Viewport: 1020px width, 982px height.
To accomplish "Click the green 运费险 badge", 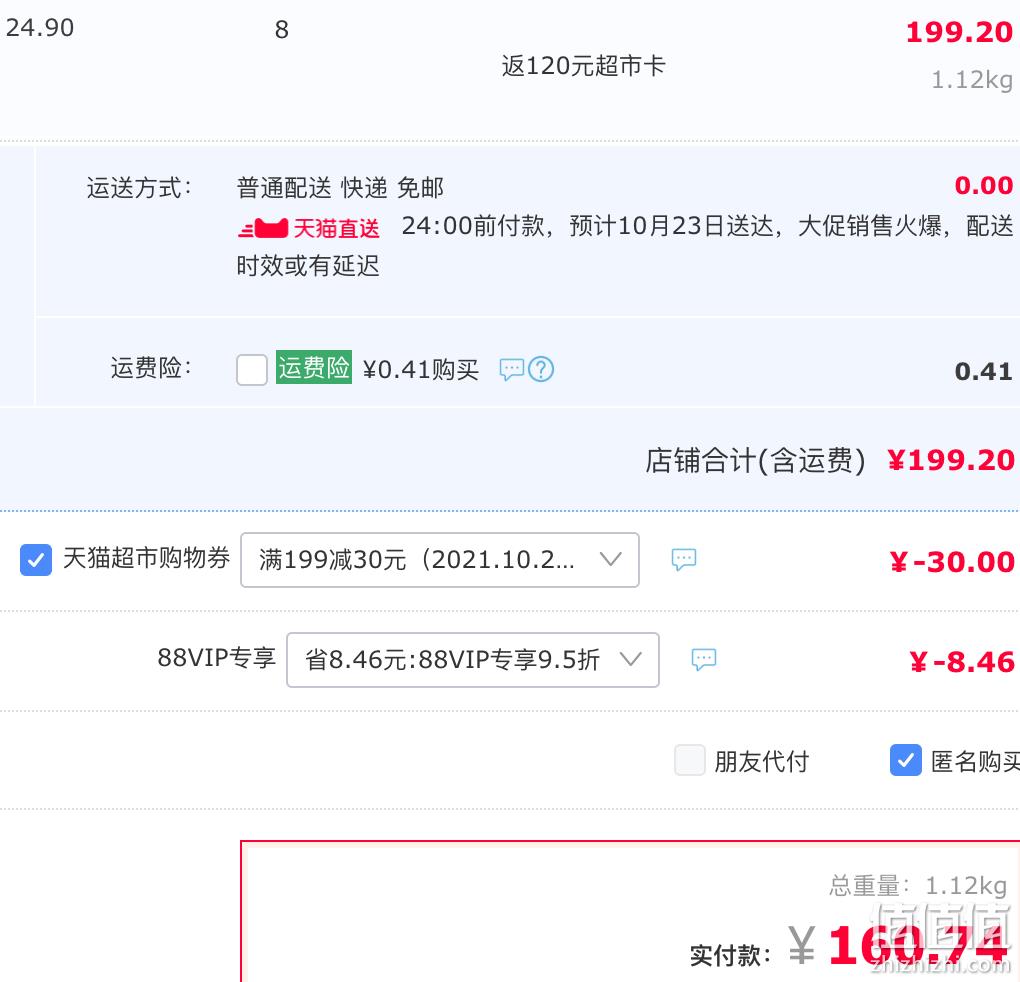I will pyautogui.click(x=314, y=367).
